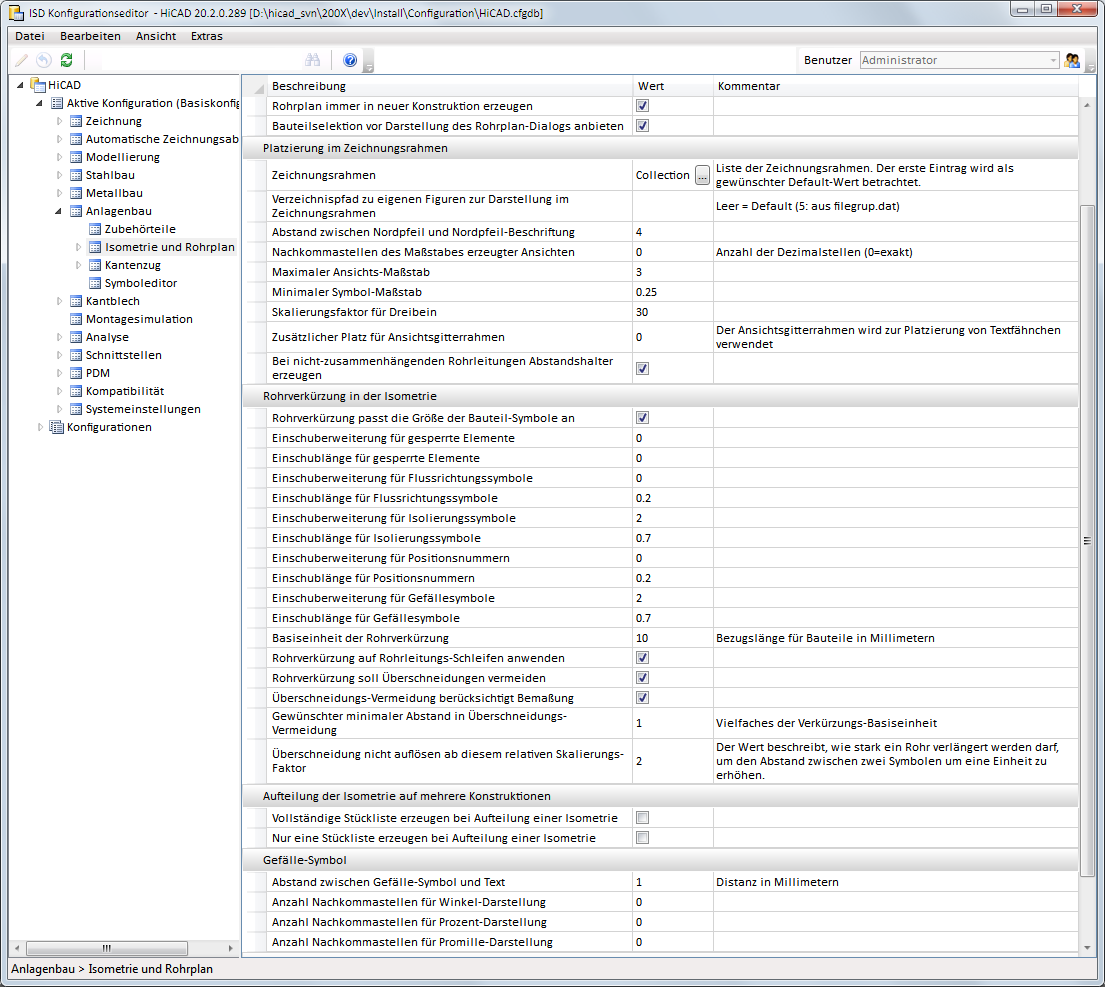Click the 'Skalierungsfaktor für Dreibein' value field

[x=672, y=312]
